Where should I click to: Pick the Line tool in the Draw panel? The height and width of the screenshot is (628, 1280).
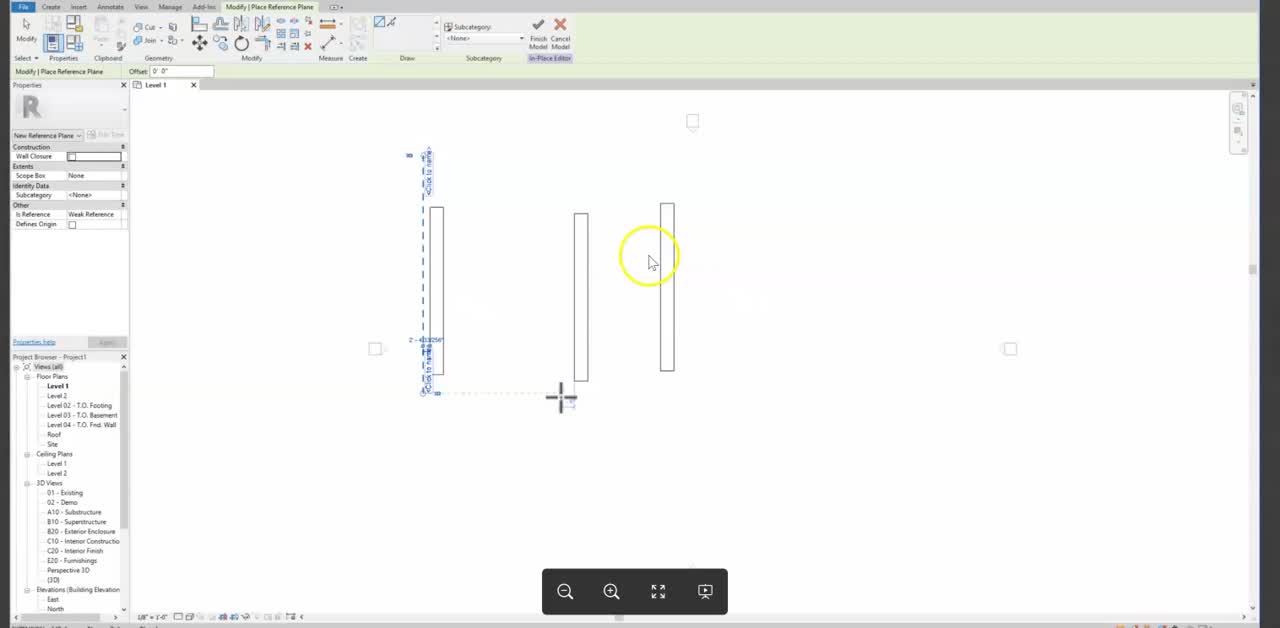pyautogui.click(x=379, y=23)
